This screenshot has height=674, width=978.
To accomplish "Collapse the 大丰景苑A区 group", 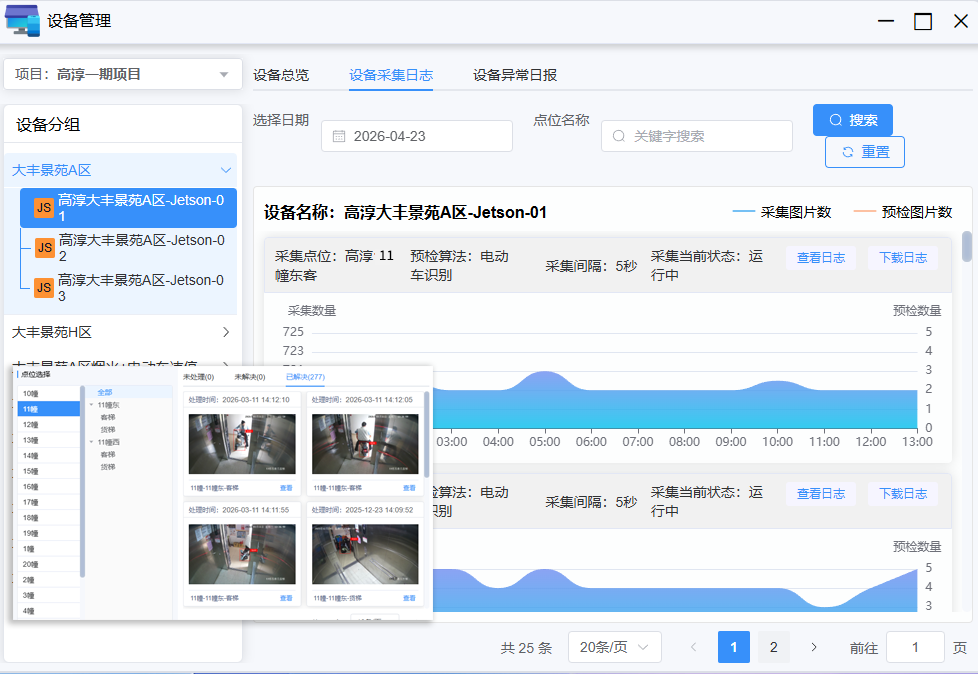I will (121, 170).
